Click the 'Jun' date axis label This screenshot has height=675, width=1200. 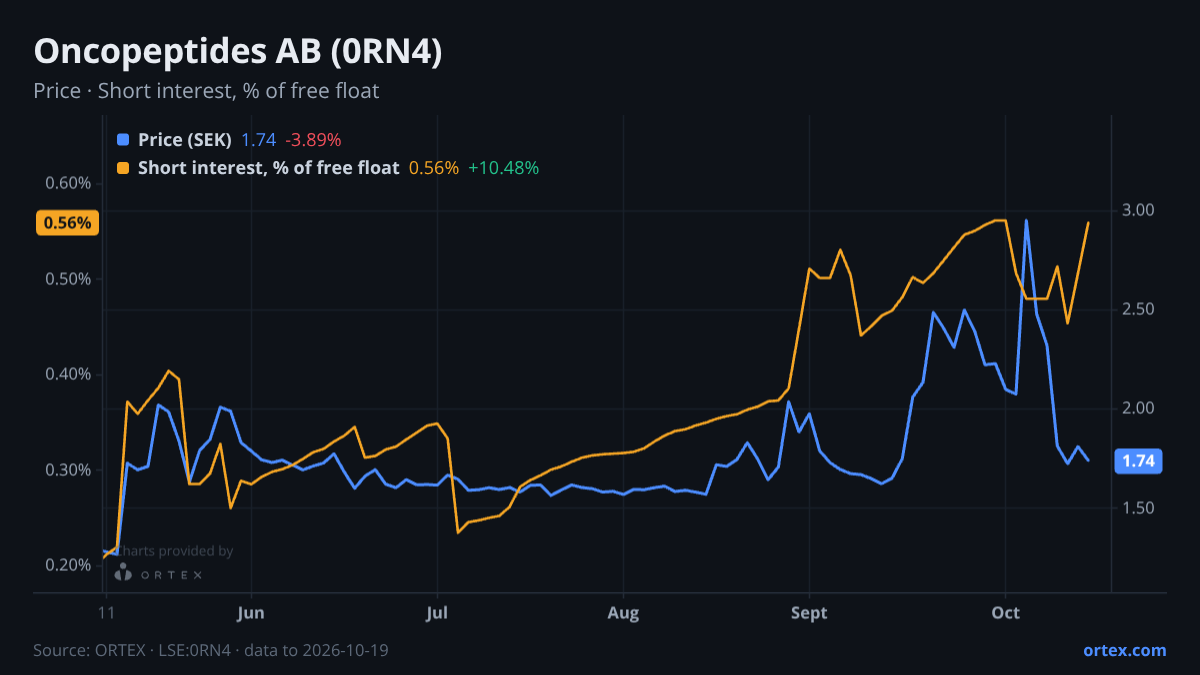(x=251, y=613)
